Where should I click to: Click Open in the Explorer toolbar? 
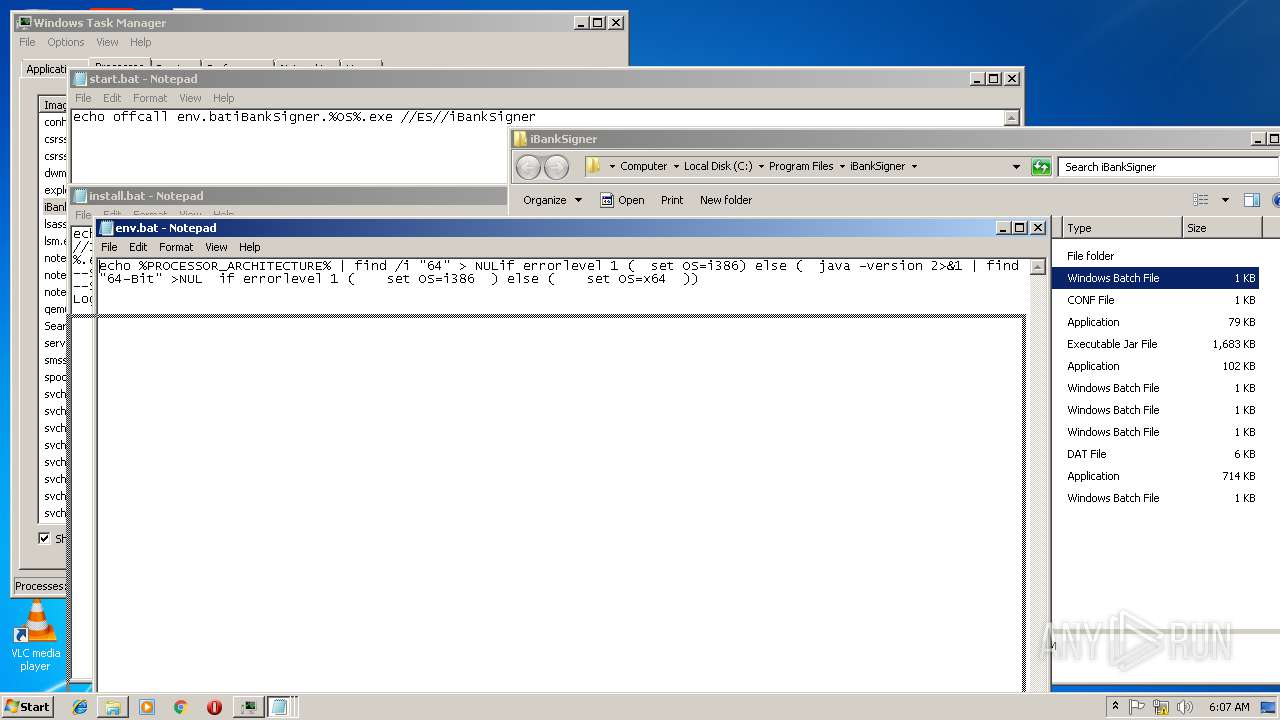pos(622,200)
